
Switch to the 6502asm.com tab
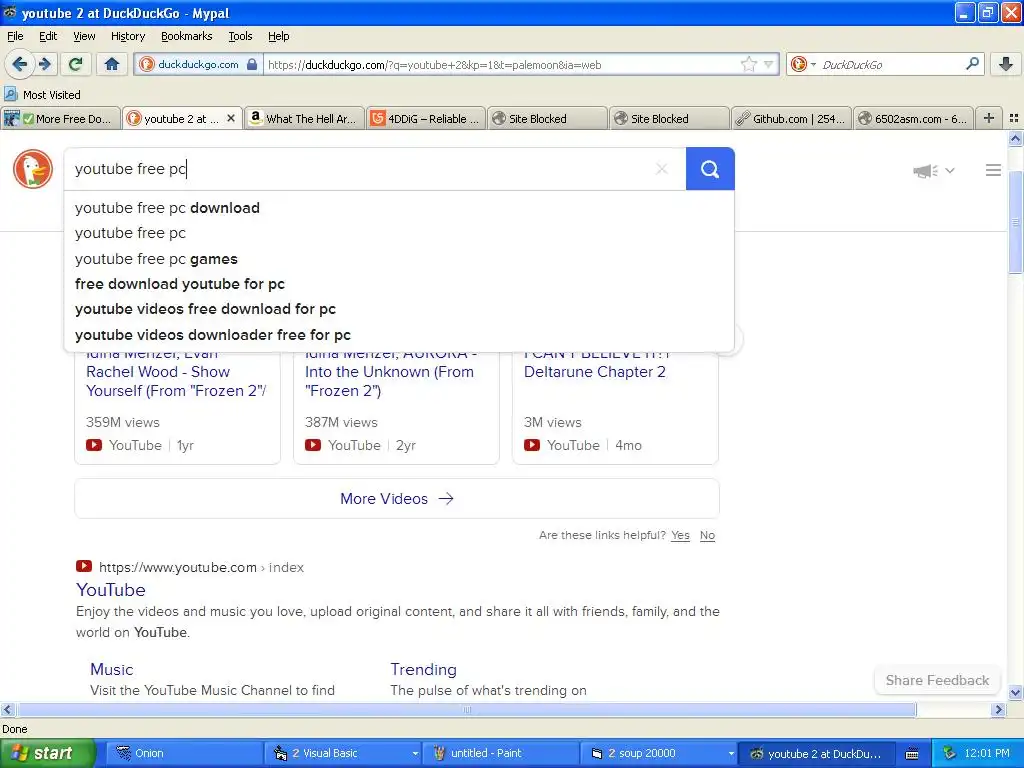click(x=913, y=118)
